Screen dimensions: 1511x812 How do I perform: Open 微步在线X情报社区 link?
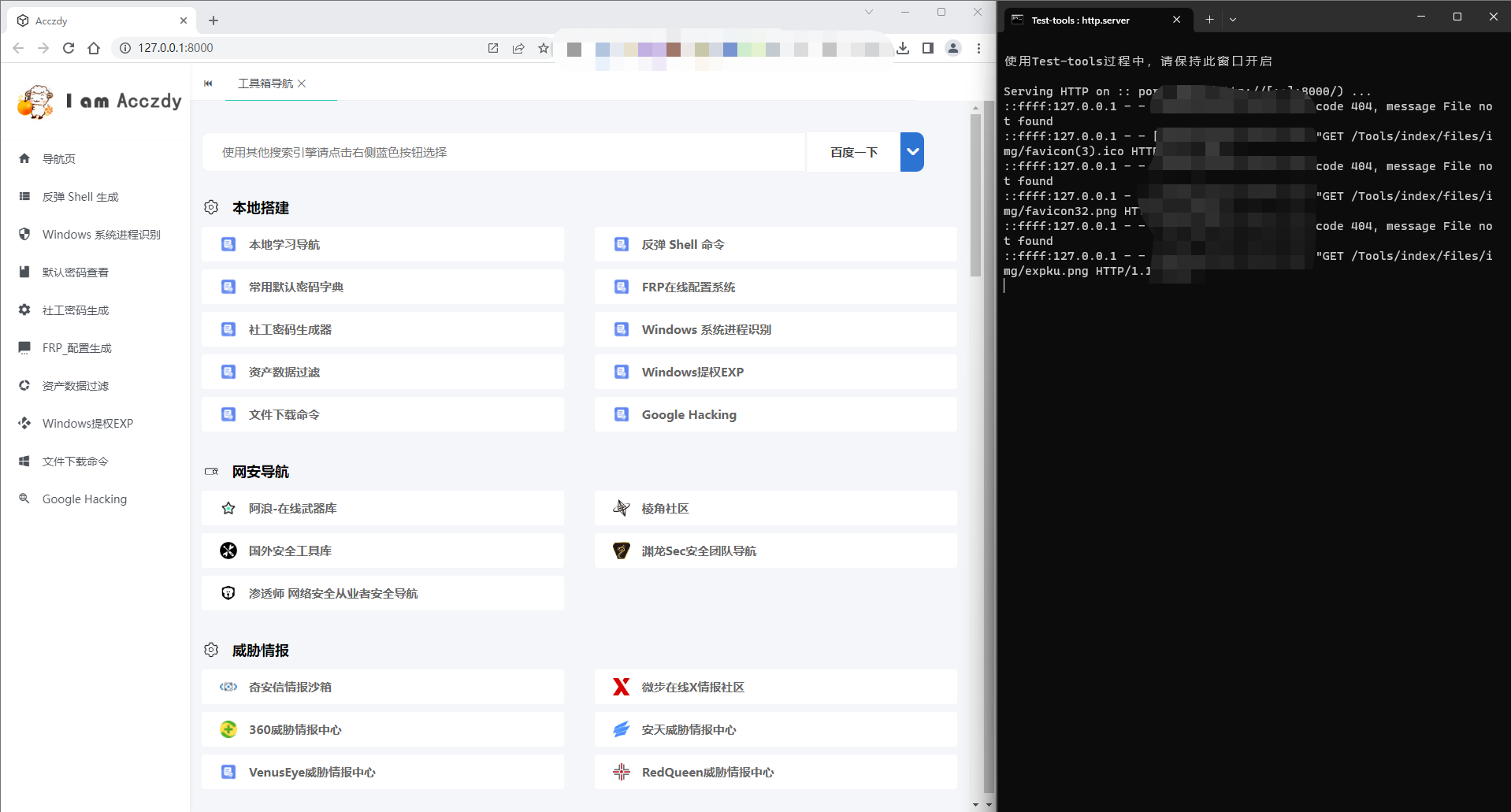776,688
